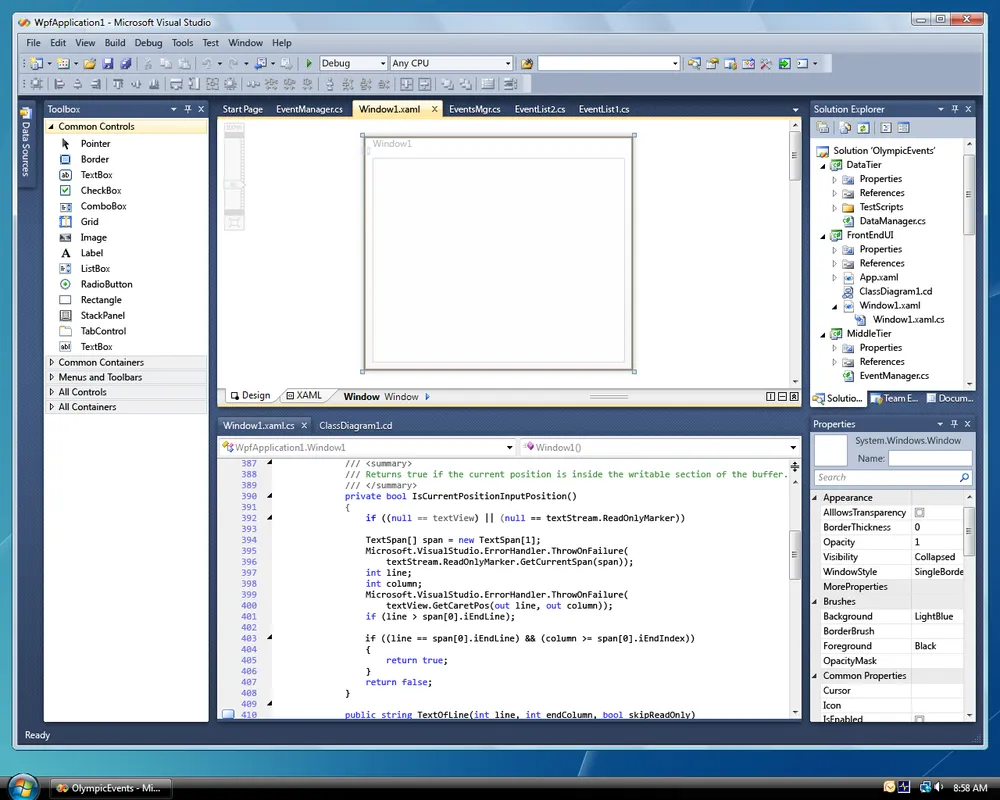This screenshot has width=1000, height=800.
Task: Pin the Toolbox panel with auto-hide pushpin
Action: point(188,109)
